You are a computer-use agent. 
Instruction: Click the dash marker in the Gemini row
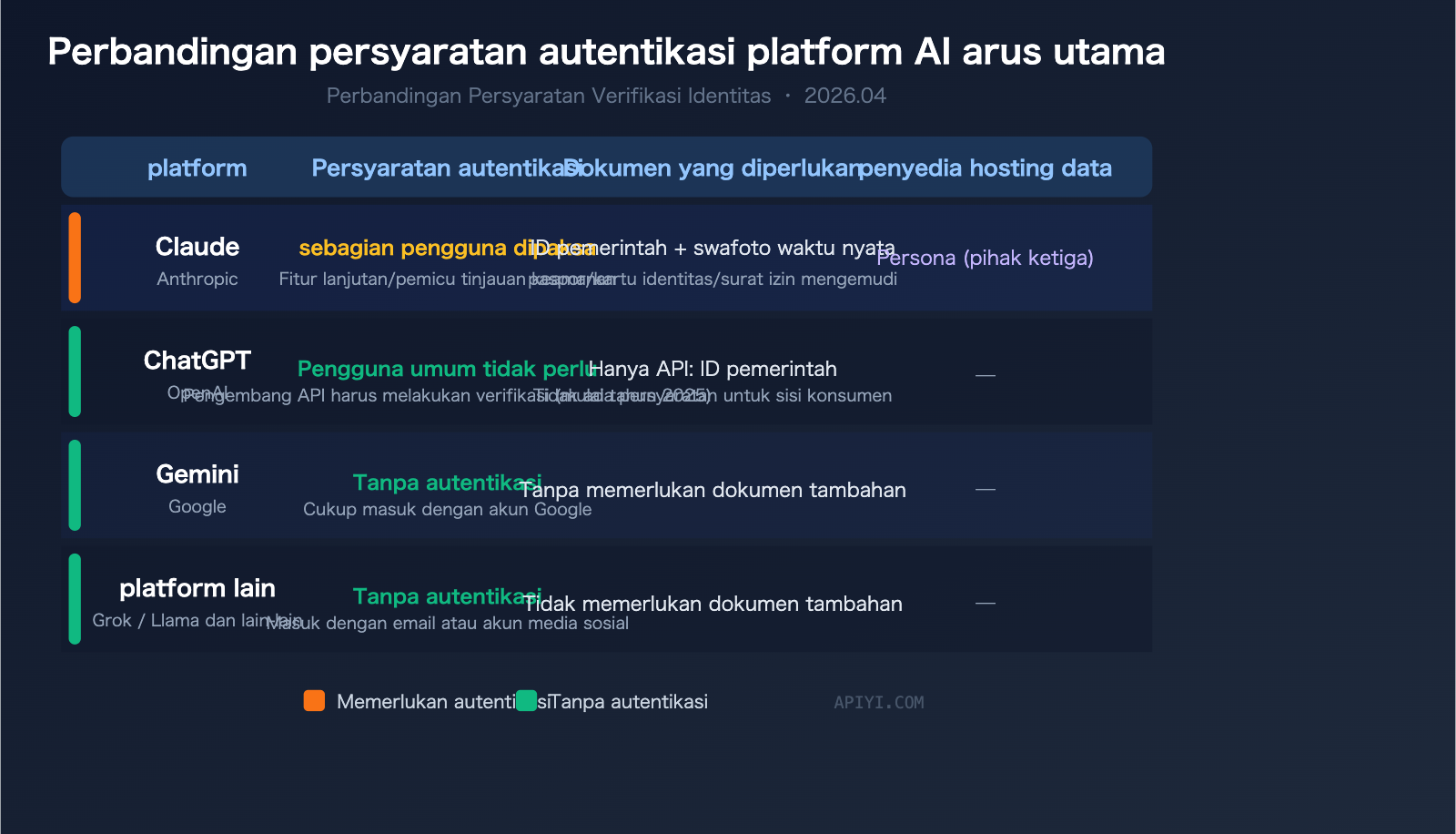tap(986, 488)
